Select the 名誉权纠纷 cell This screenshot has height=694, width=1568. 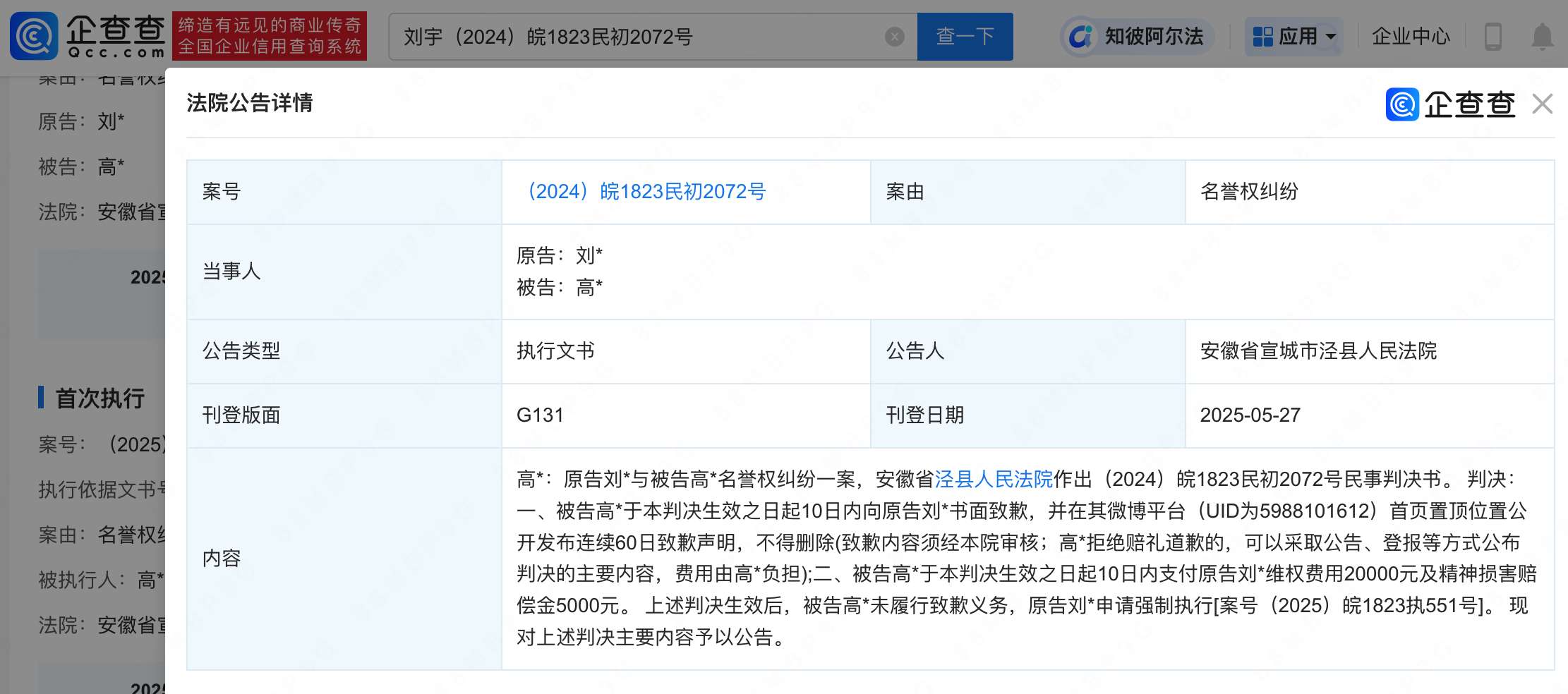coord(1370,192)
